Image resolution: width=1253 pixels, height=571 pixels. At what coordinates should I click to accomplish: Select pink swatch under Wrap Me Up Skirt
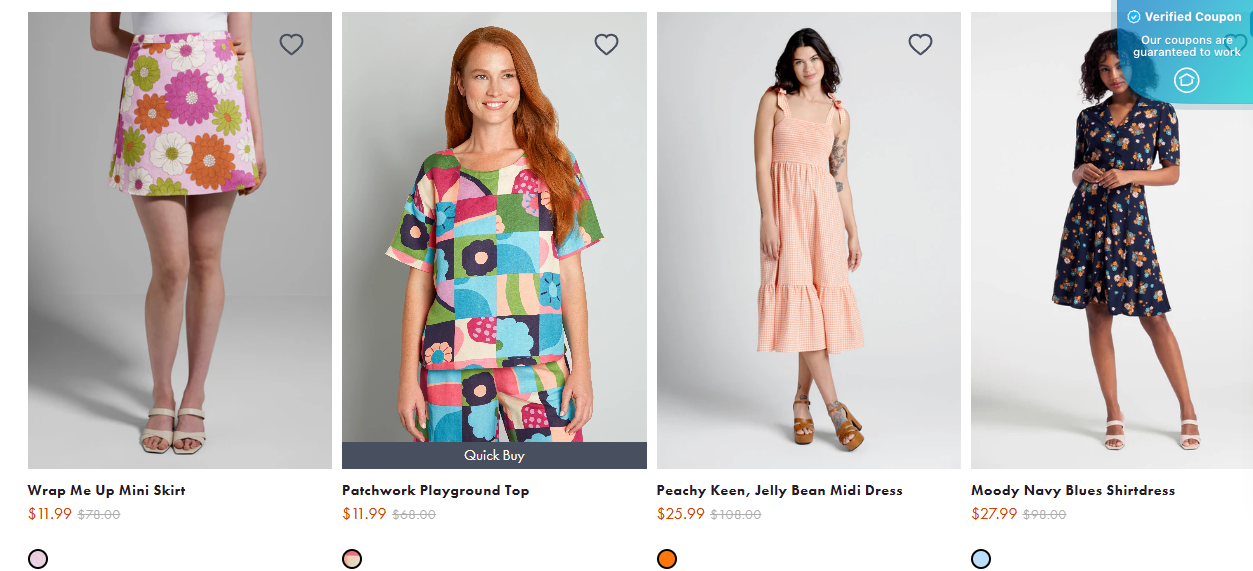[x=38, y=559]
